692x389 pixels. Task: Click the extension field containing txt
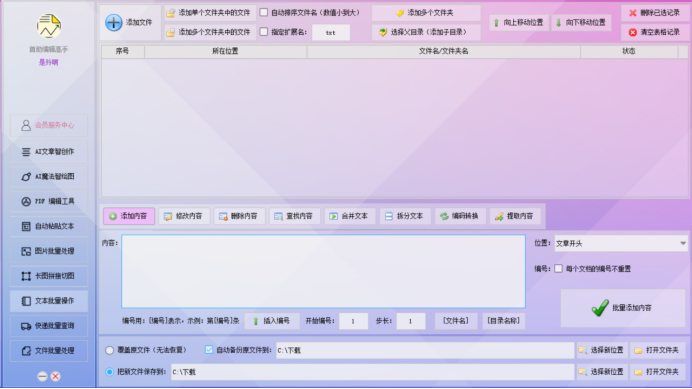tap(331, 32)
